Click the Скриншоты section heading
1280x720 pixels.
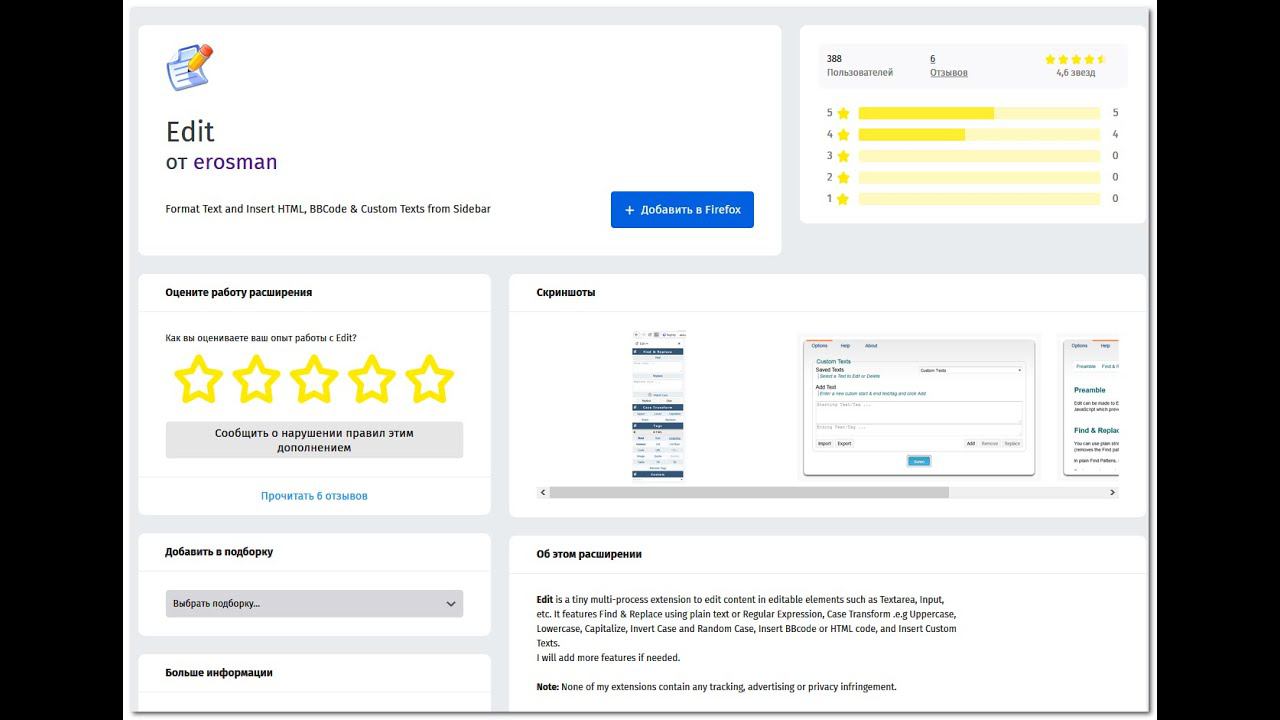(x=566, y=293)
